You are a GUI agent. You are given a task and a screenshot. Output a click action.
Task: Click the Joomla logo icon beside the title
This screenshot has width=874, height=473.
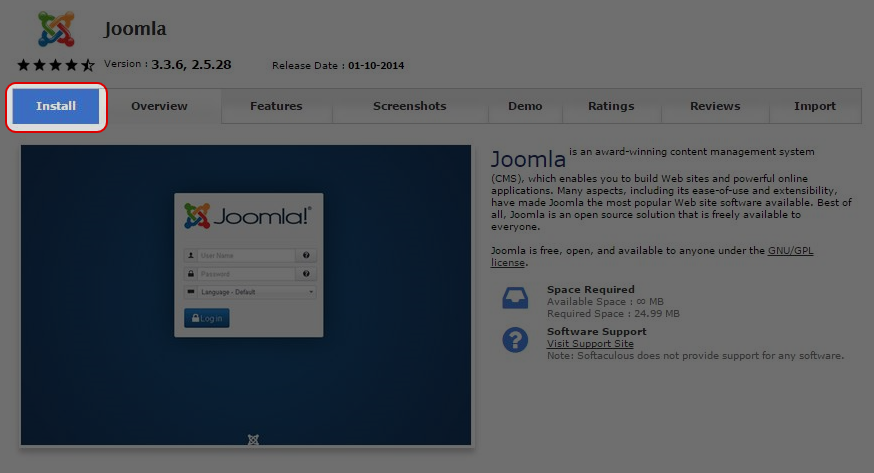pos(56,28)
